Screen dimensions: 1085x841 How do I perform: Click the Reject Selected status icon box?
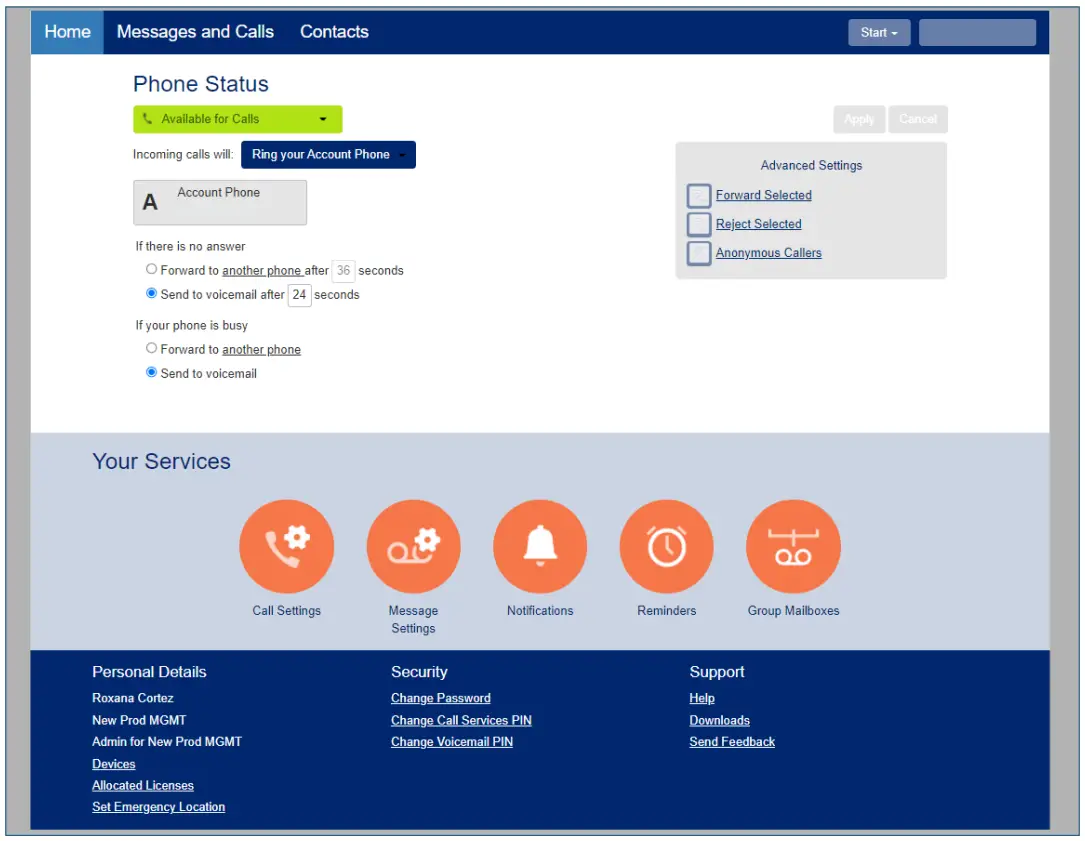(699, 224)
